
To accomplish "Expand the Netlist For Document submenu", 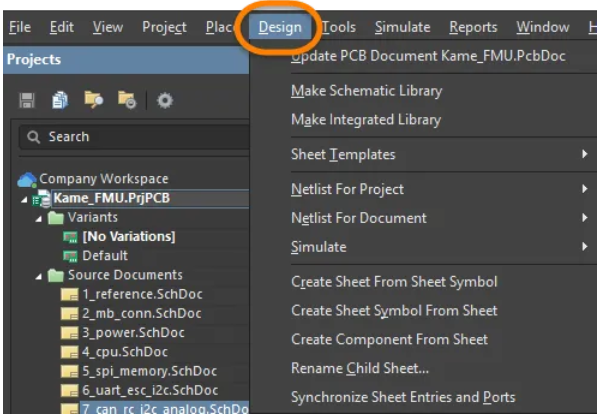I will [x=584, y=218].
